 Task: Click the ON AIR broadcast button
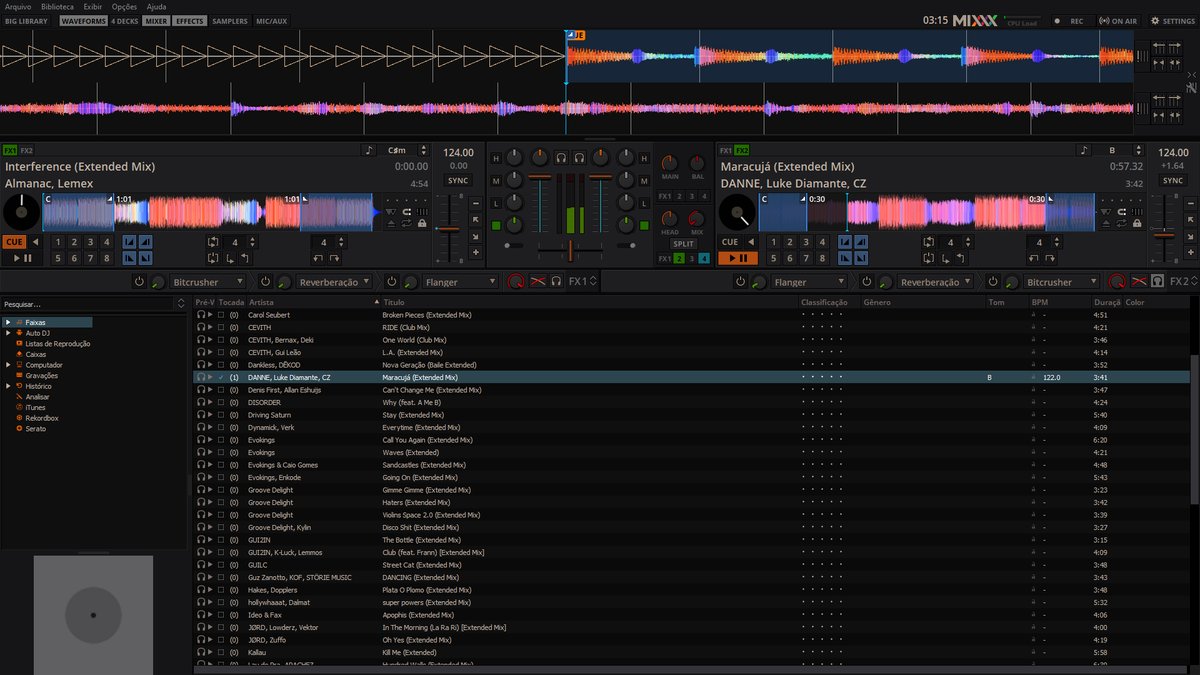pyautogui.click(x=1117, y=20)
